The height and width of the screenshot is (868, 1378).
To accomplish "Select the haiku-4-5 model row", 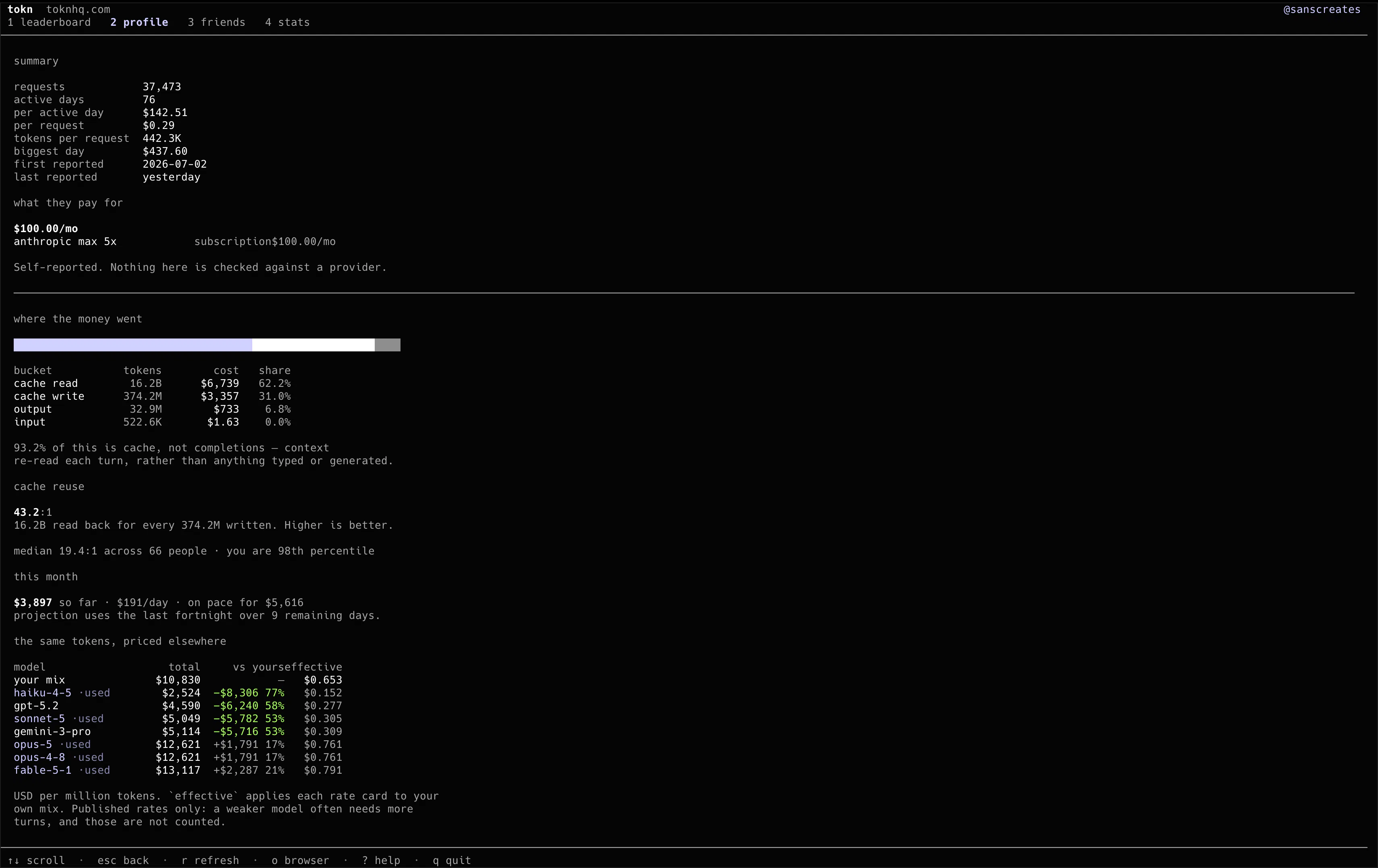I will [x=178, y=692].
